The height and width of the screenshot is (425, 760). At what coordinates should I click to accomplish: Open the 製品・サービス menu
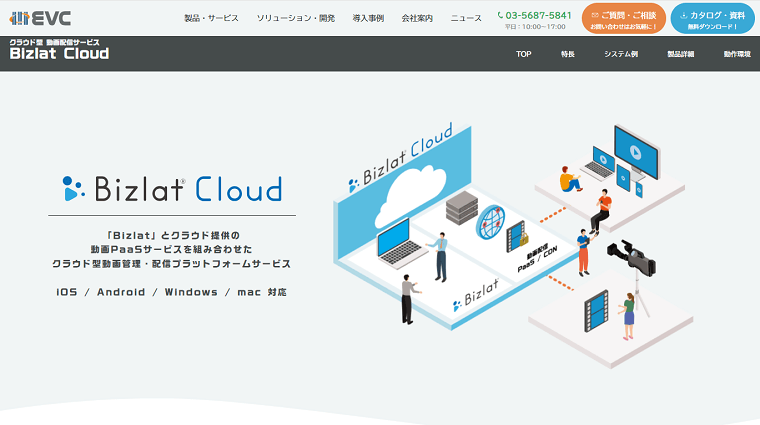tap(211, 18)
